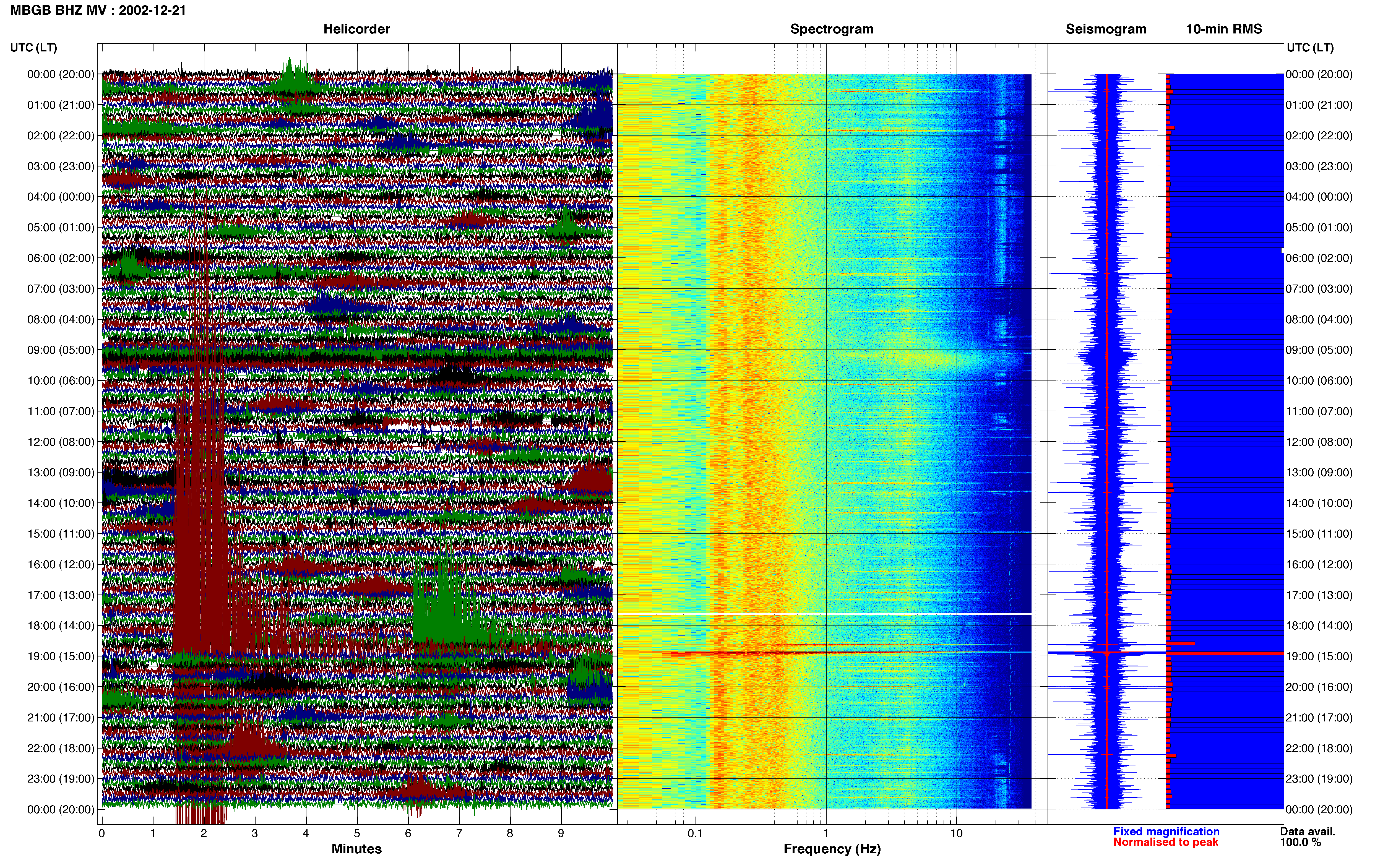The width and height of the screenshot is (1388, 868).
Task: Click the 'Helicorder' panel heading
Action: (356, 29)
